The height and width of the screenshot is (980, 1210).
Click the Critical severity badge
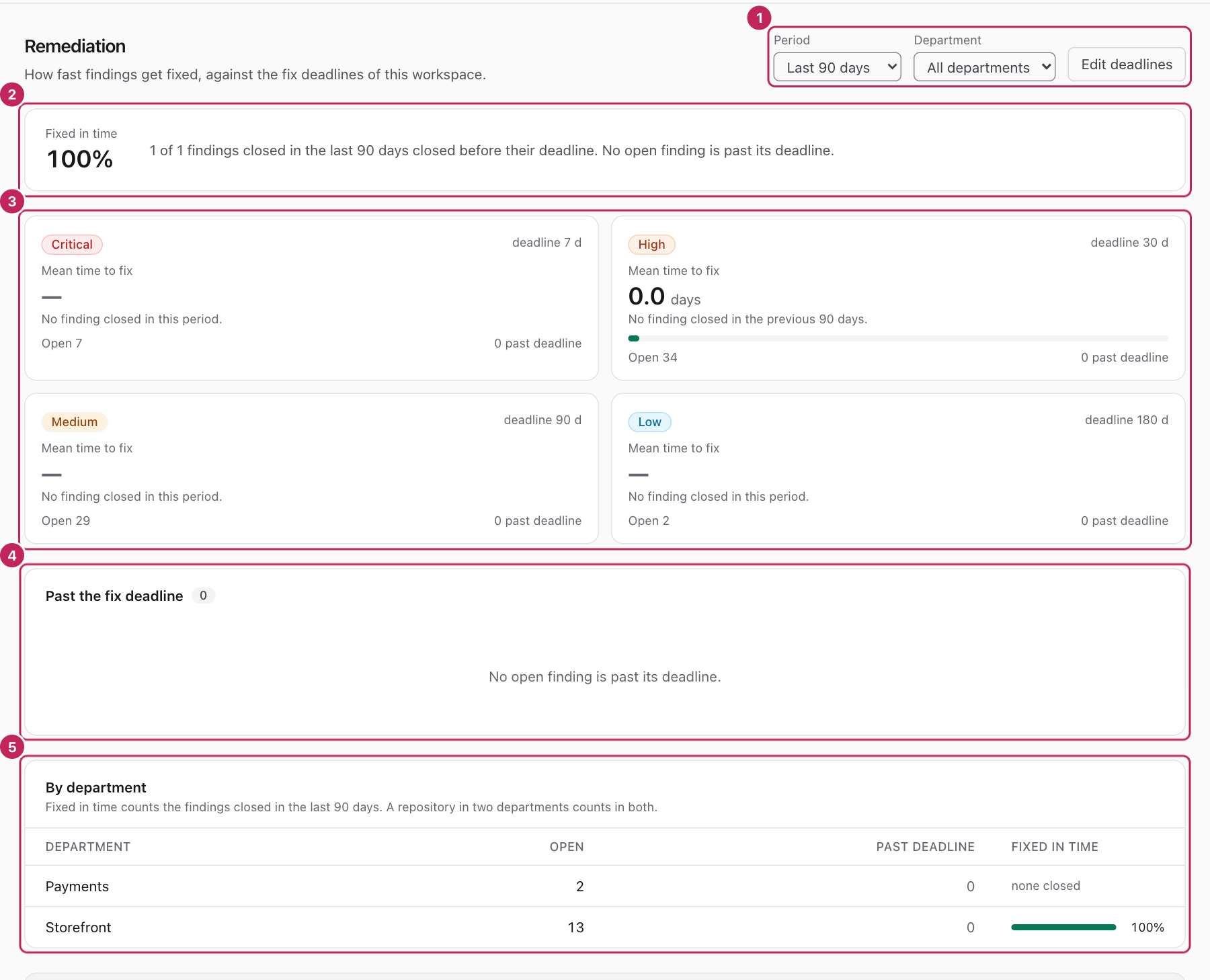tap(72, 245)
